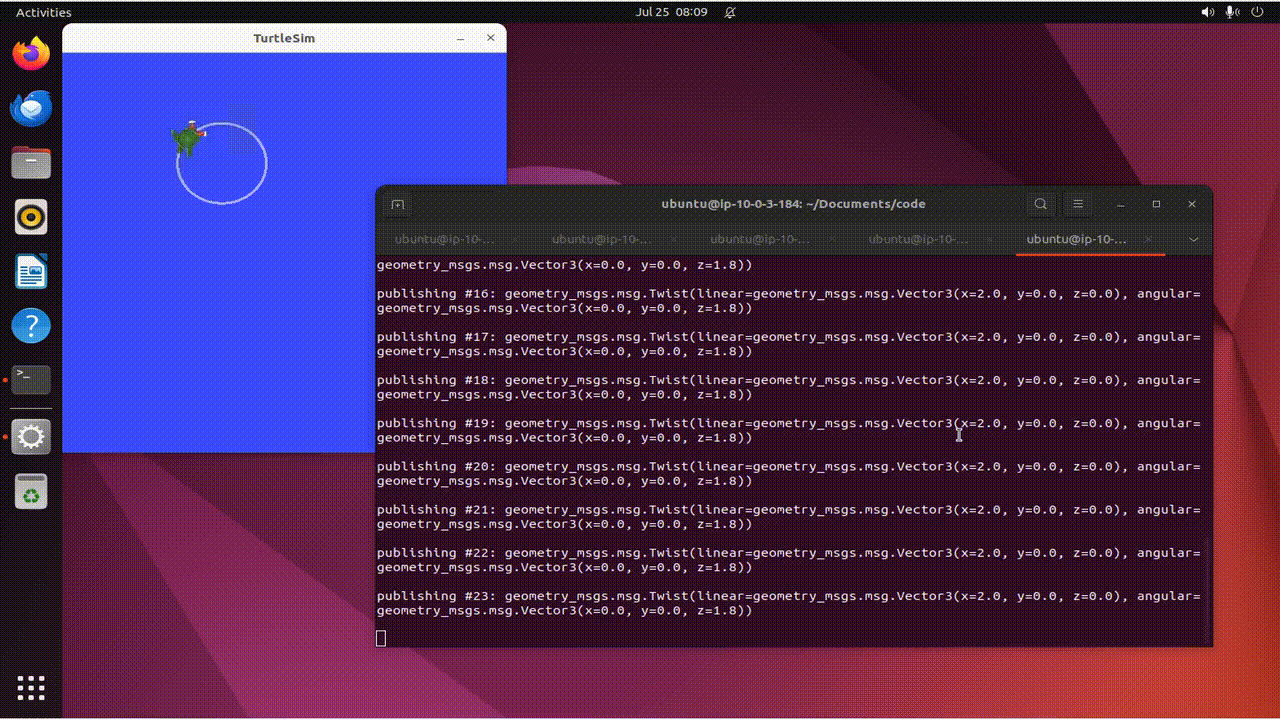Open the Files manager in dock
1280x720 pixels.
tap(31, 162)
